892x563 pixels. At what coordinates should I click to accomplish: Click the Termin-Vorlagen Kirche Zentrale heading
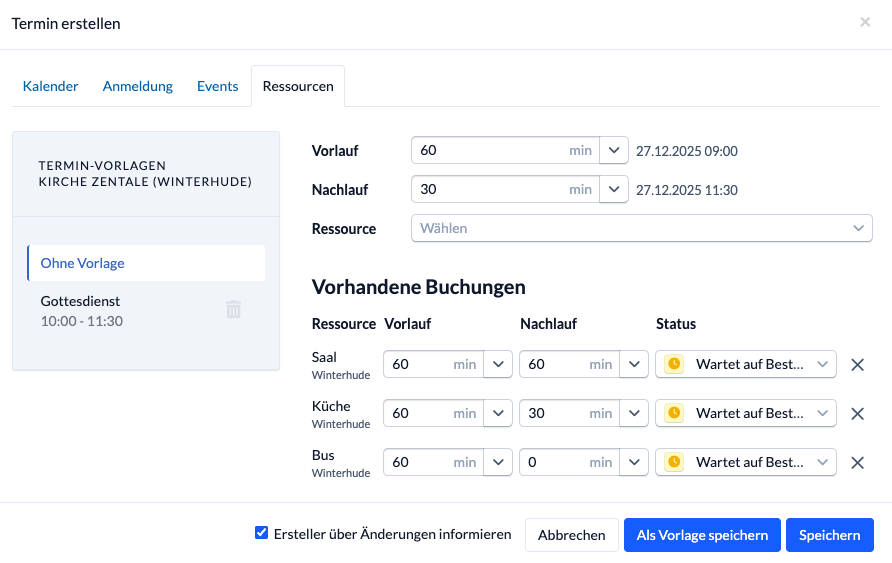[145, 173]
